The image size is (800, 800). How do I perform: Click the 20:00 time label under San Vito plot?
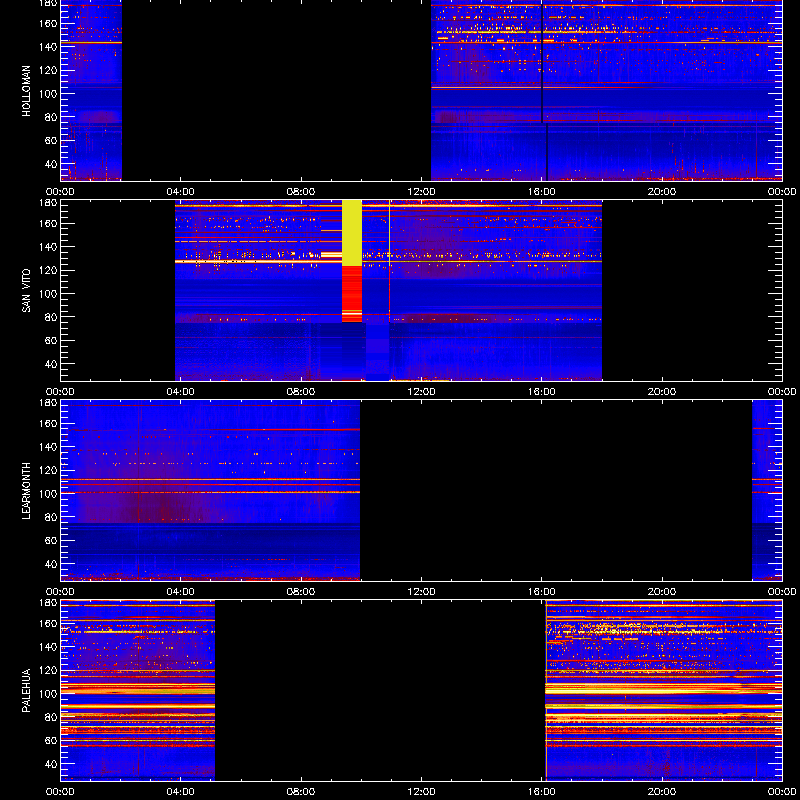(662, 392)
